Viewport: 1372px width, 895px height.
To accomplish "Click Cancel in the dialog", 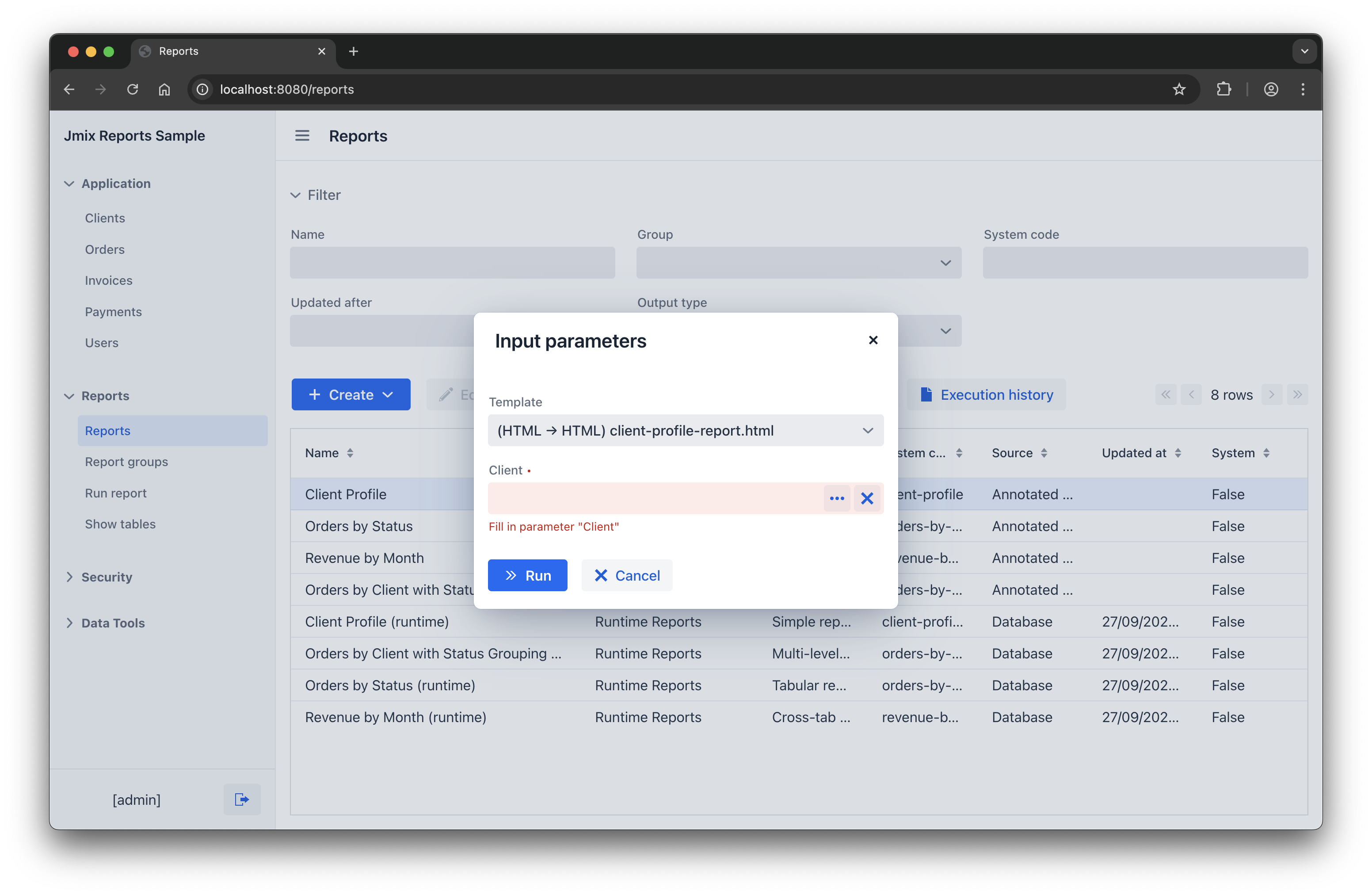I will click(627, 576).
